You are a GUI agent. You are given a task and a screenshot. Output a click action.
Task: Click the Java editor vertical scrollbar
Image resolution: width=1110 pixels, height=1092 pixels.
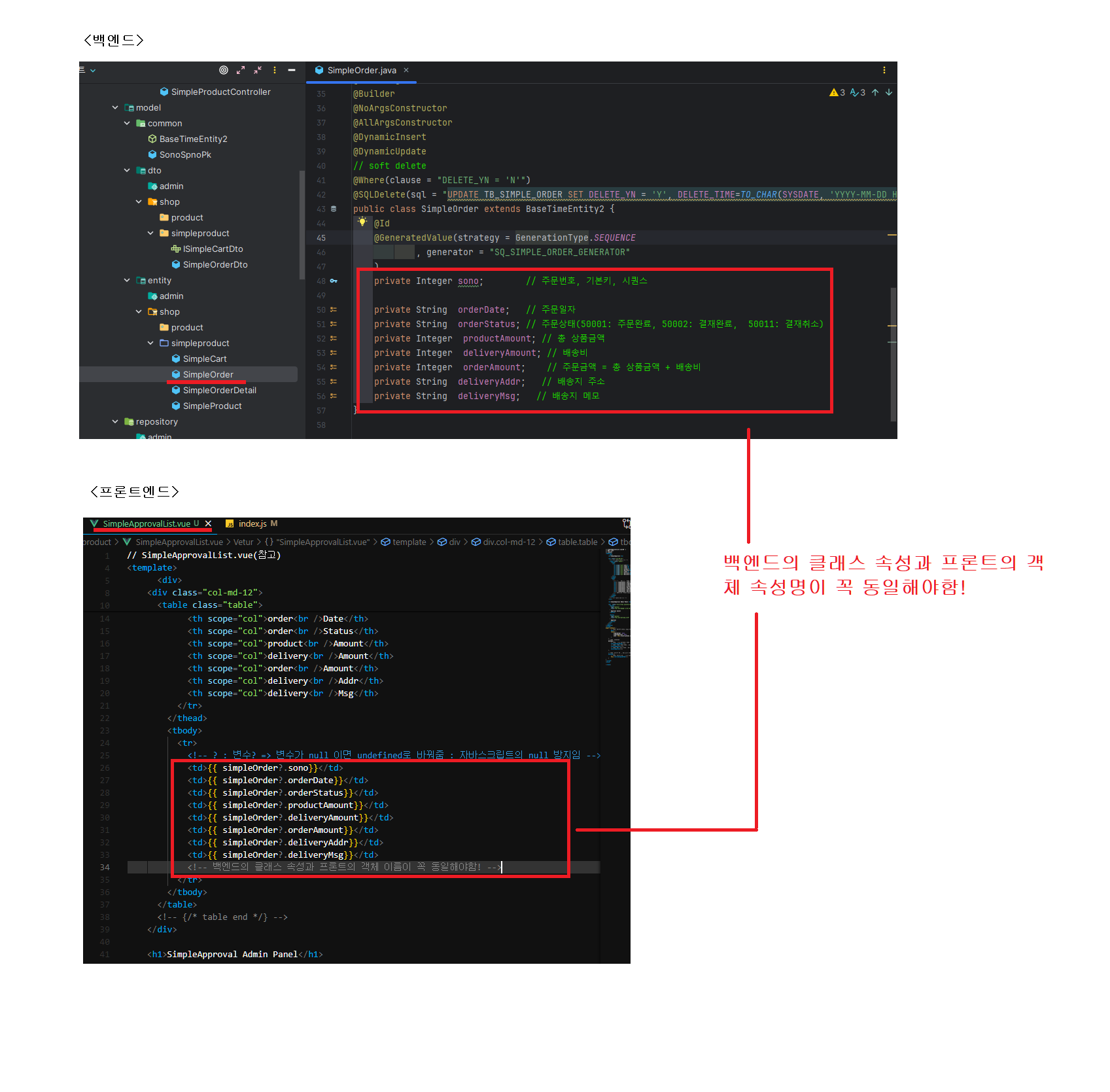coord(893,354)
